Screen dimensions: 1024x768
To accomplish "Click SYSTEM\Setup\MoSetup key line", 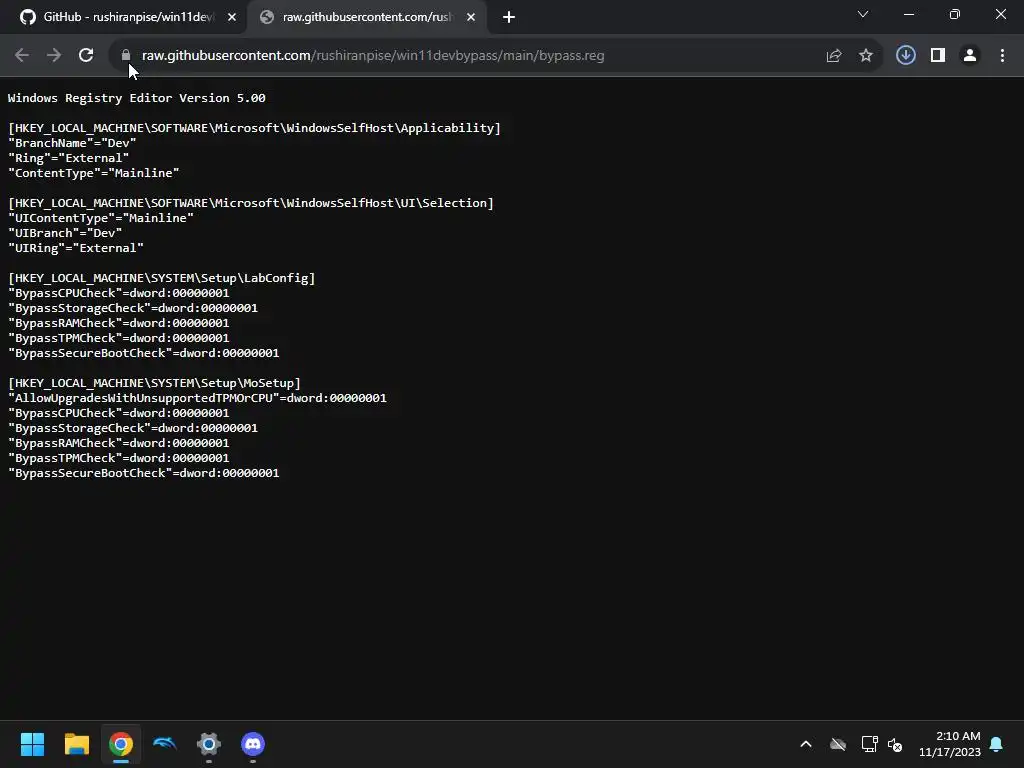I will 154,383.
